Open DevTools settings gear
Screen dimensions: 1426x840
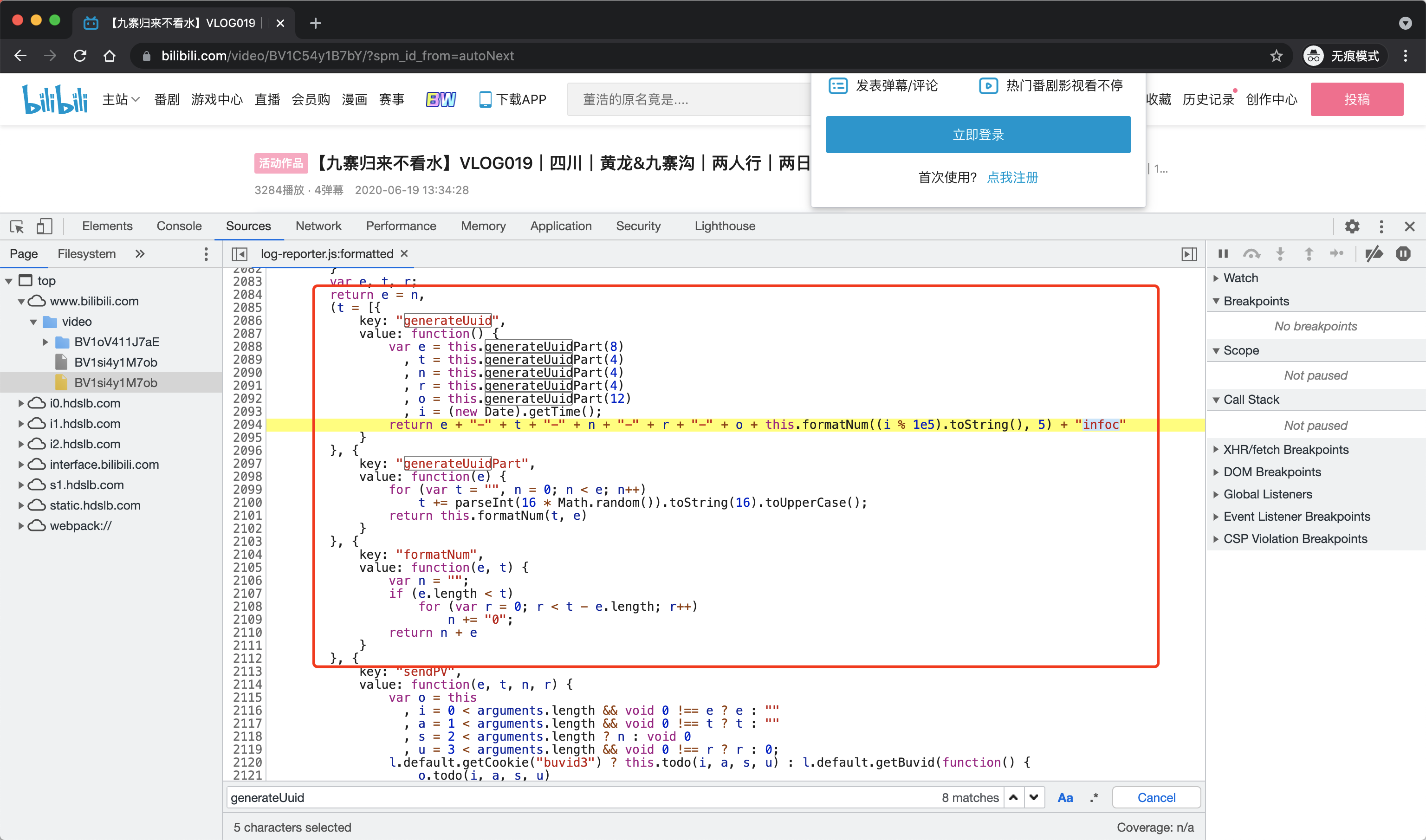pyautogui.click(x=1352, y=226)
